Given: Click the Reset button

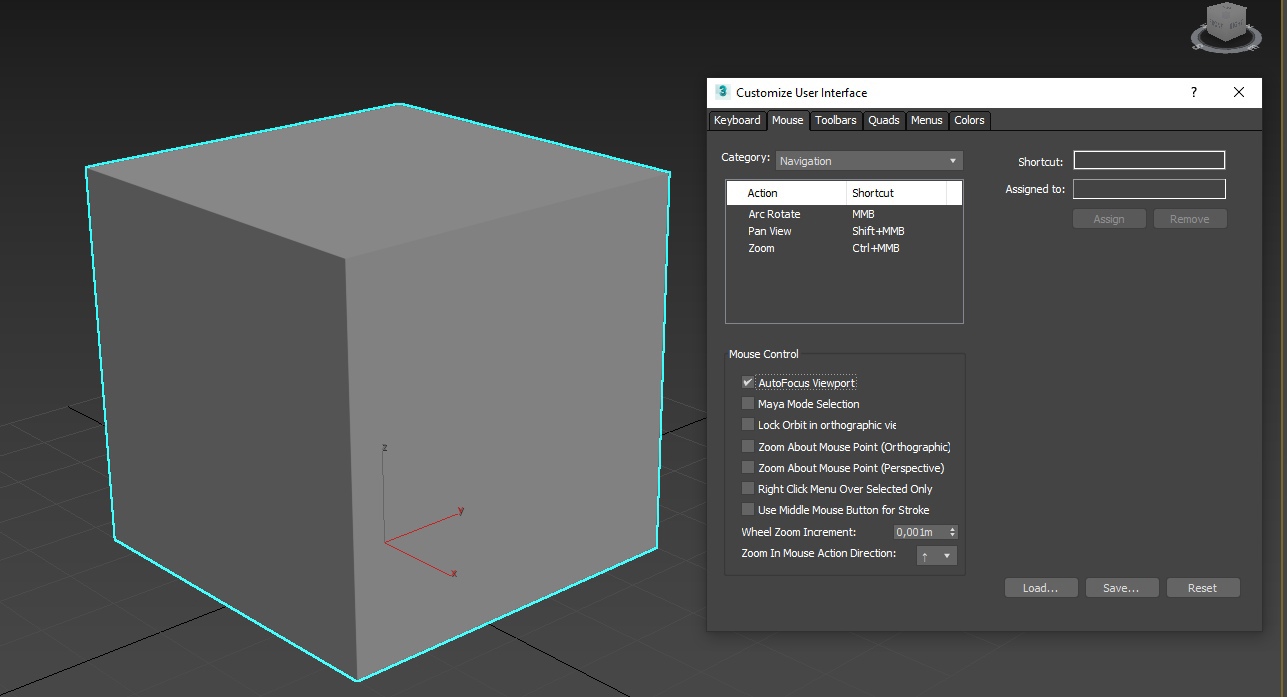Looking at the screenshot, I should [x=1203, y=588].
